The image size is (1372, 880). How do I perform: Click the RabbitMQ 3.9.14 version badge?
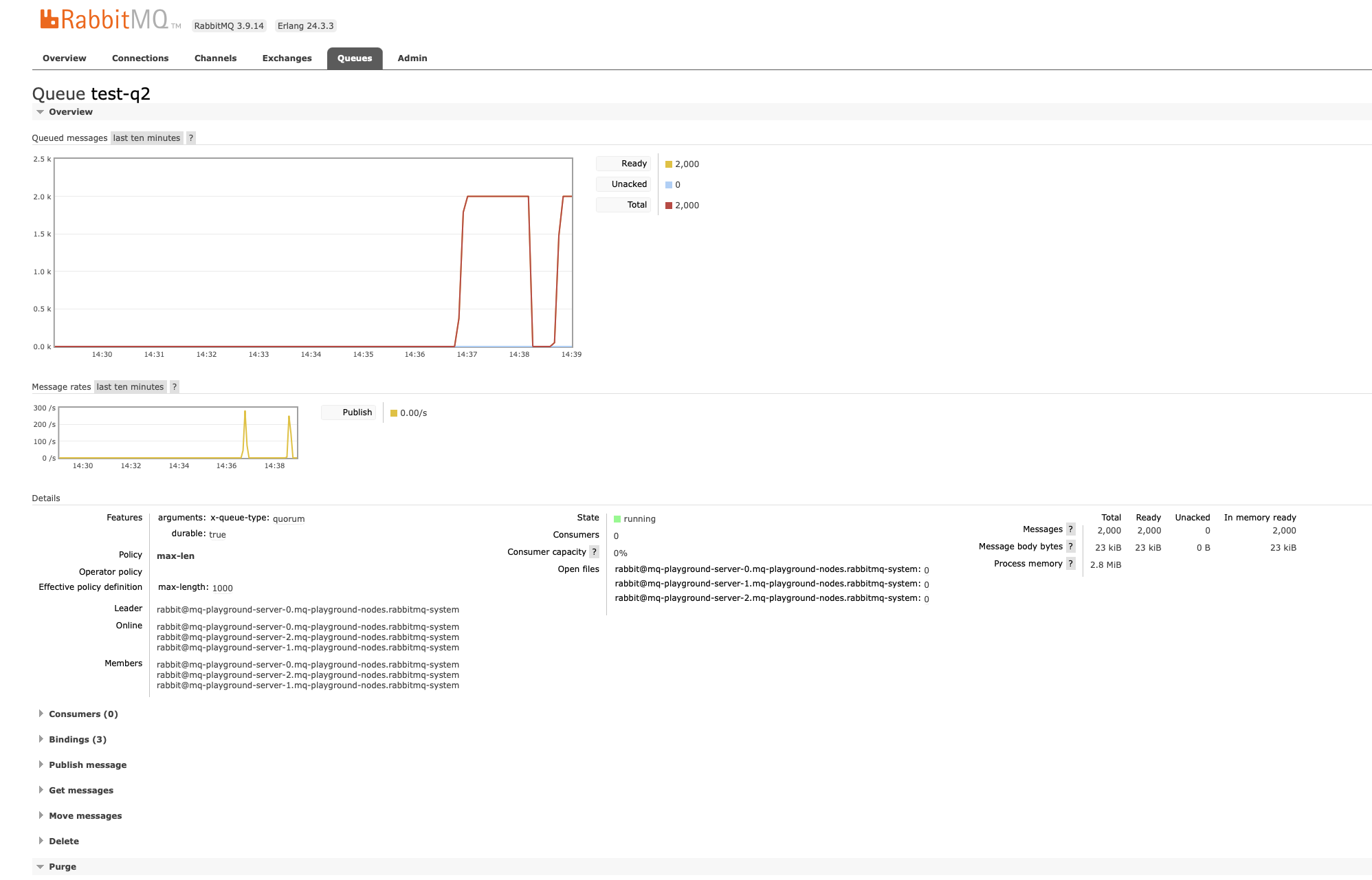click(229, 26)
